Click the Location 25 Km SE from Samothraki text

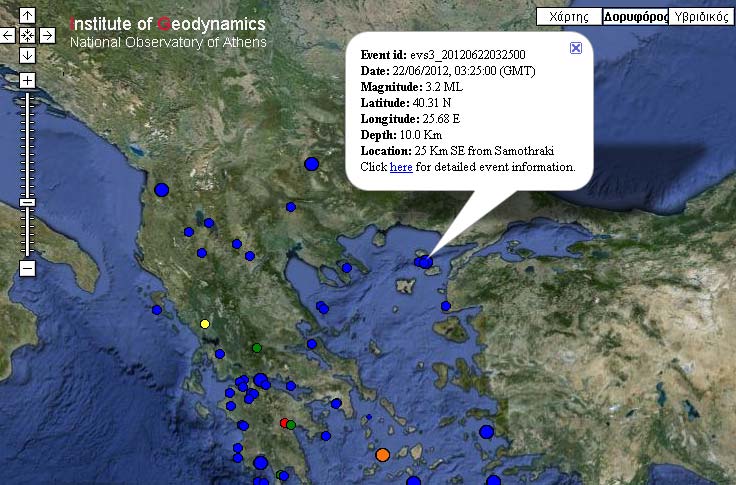point(457,151)
